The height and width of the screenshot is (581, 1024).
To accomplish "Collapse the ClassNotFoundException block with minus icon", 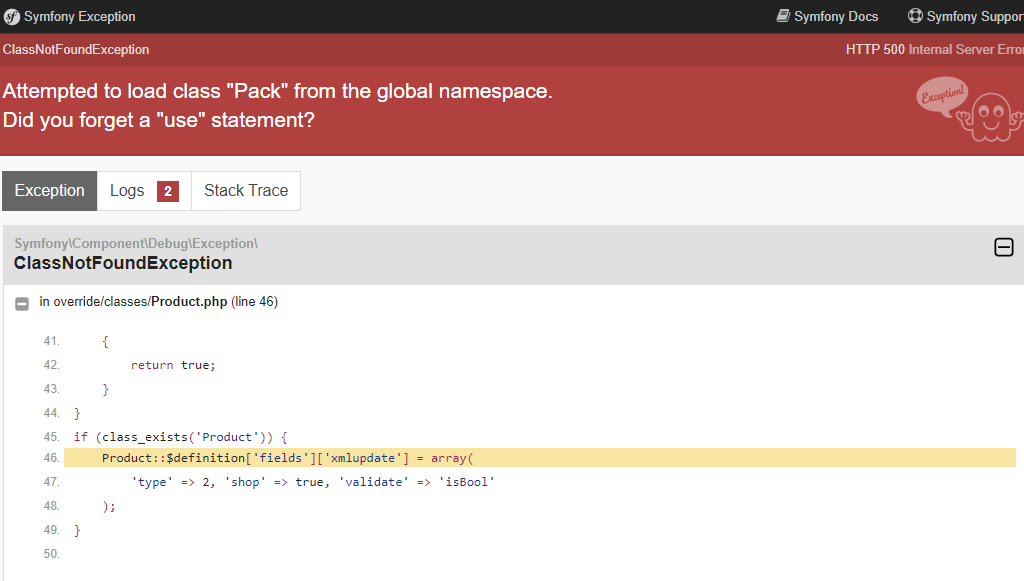I will [1004, 247].
